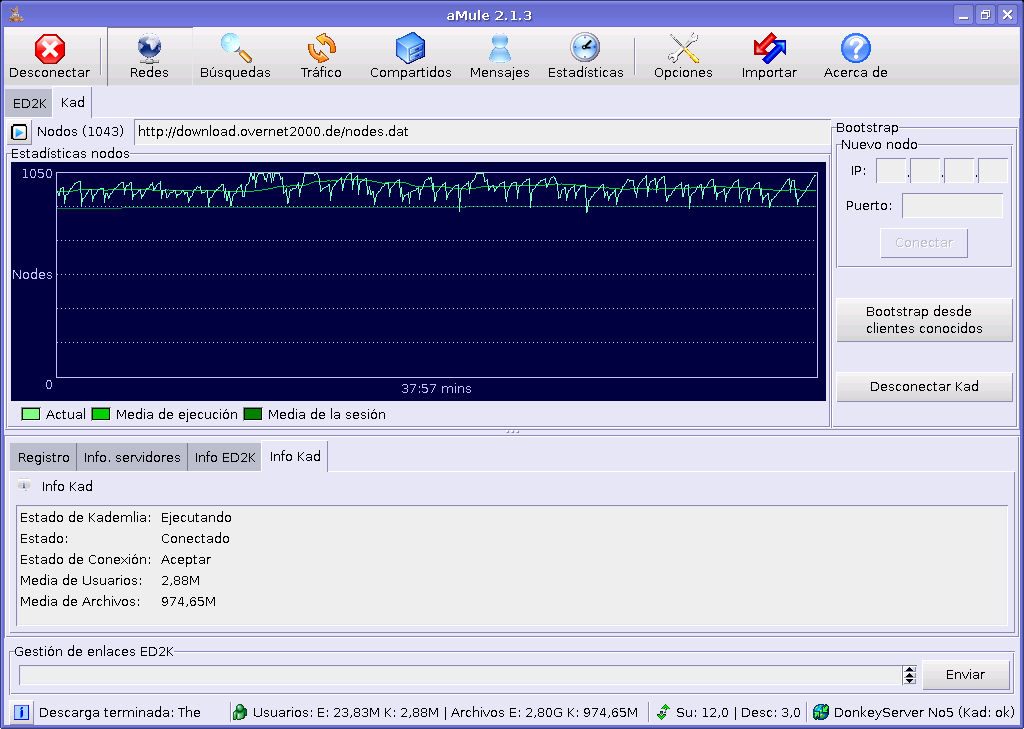Open the Acerca de dialog

(855, 56)
